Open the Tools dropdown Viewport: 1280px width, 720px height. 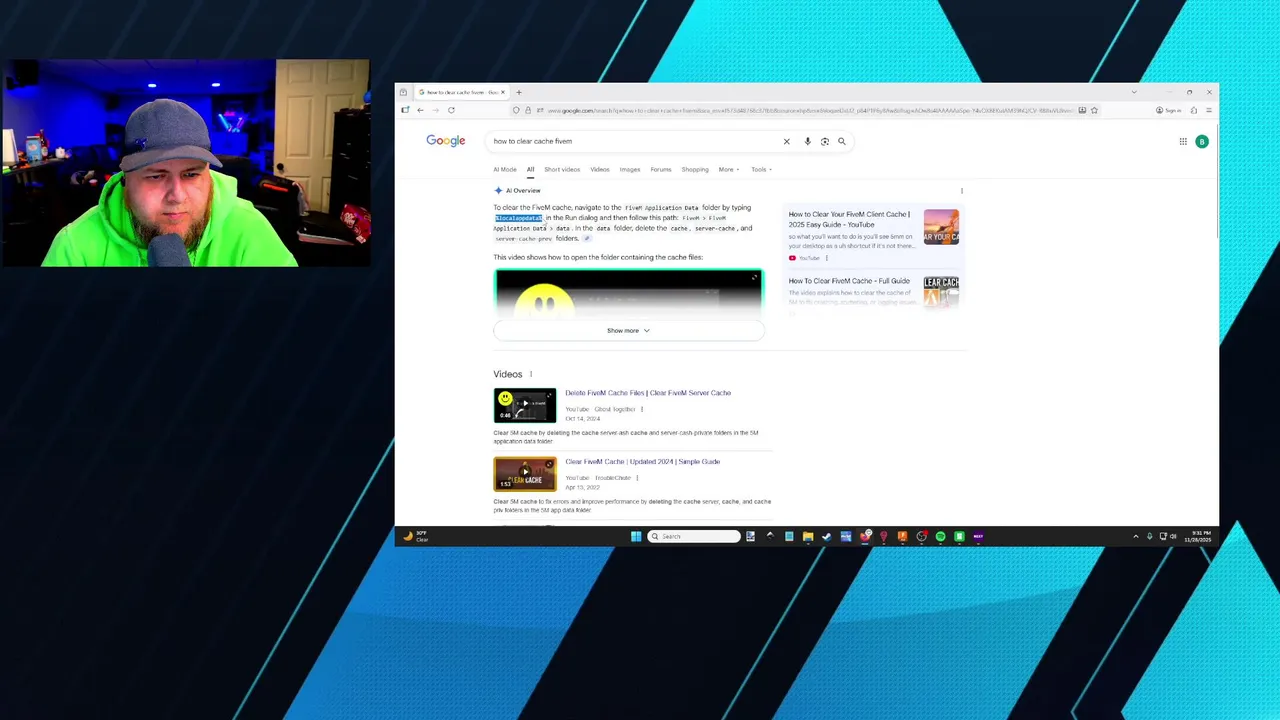coord(761,169)
